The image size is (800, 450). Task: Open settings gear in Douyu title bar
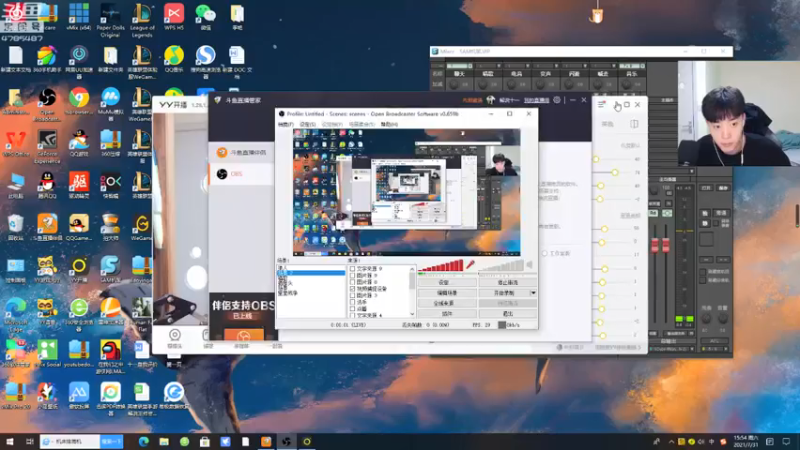557,100
